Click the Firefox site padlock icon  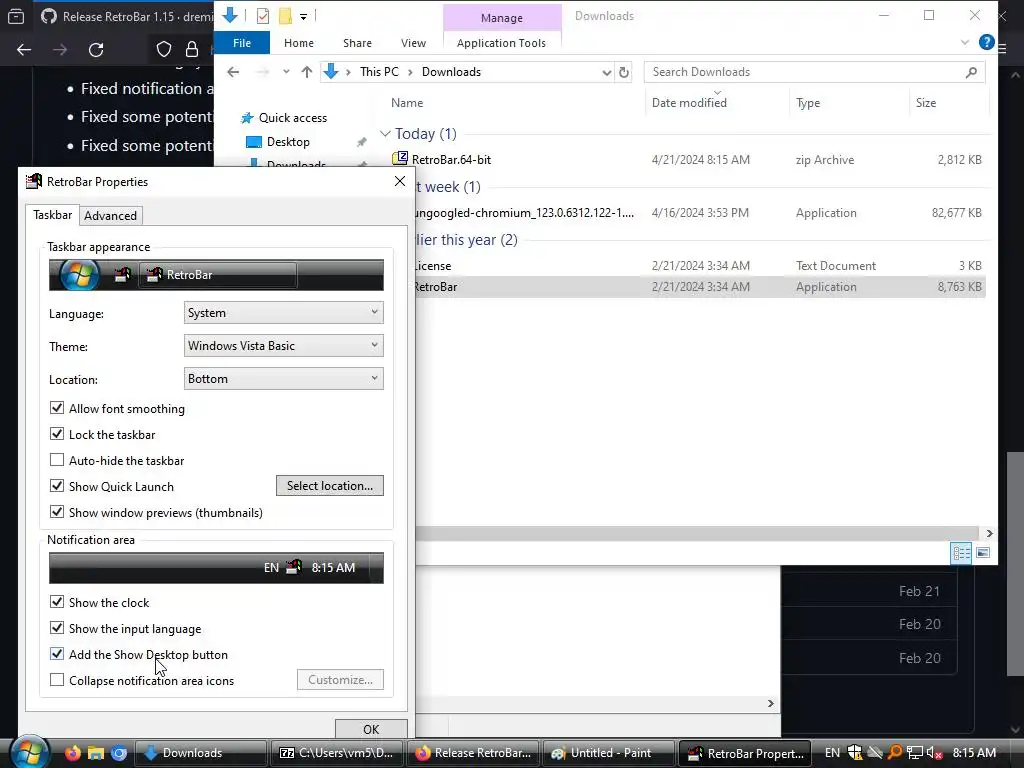tap(191, 50)
